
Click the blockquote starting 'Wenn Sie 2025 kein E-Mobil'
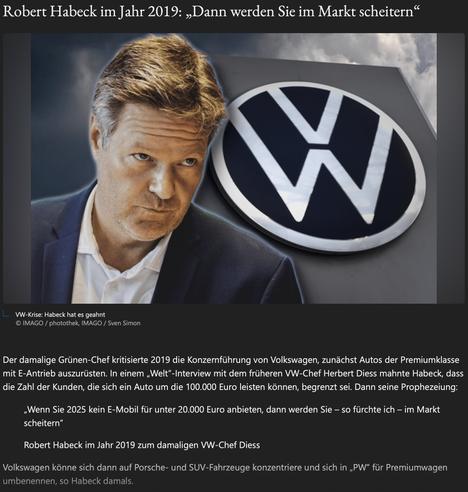click(232, 416)
